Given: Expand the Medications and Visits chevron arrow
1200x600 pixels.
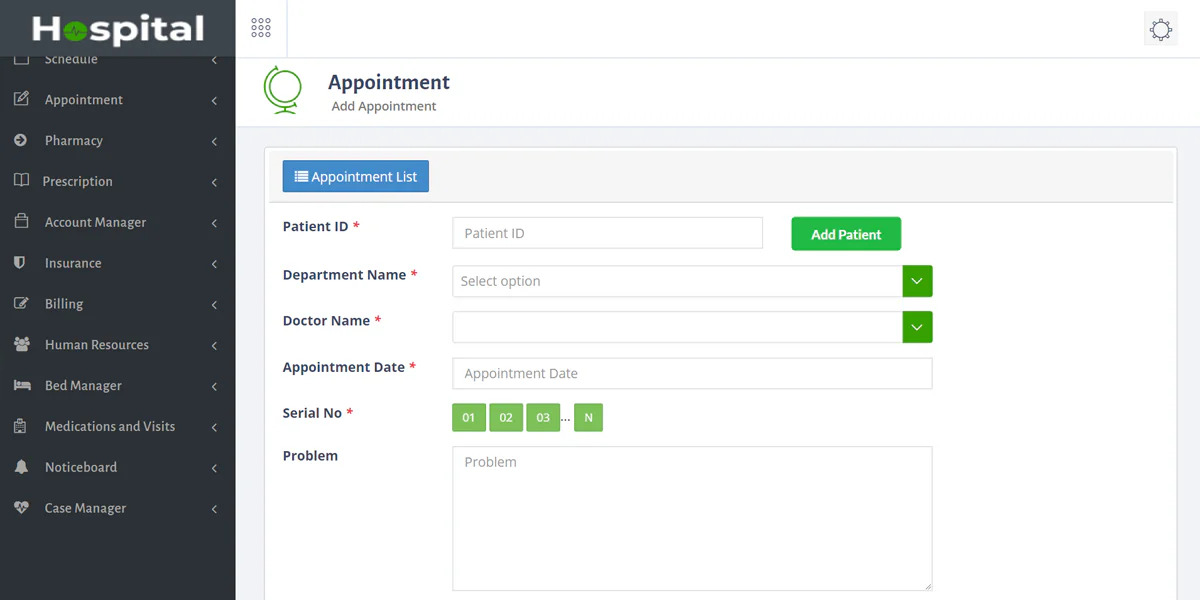Looking at the screenshot, I should point(214,428).
